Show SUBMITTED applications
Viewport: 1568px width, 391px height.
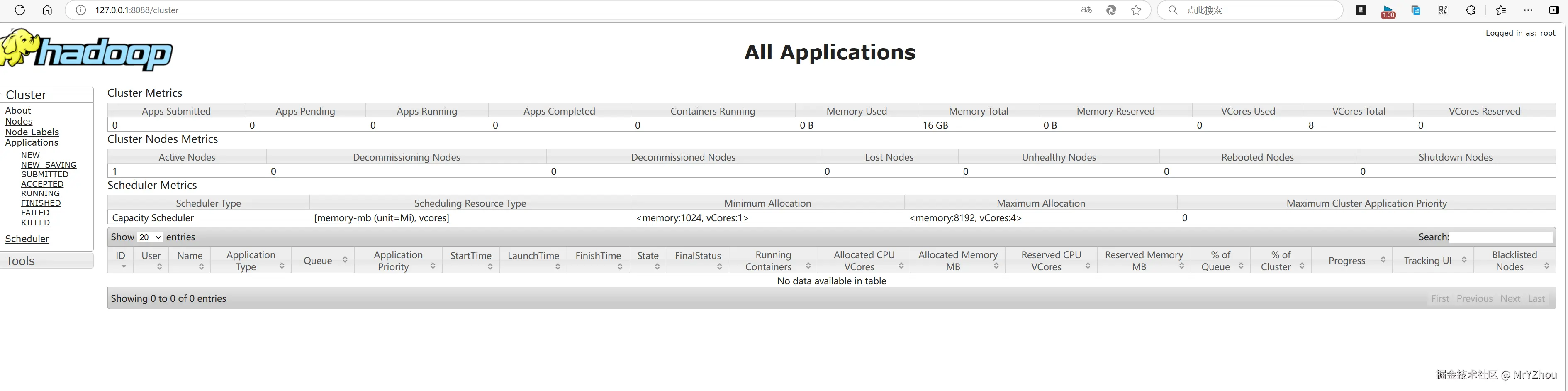click(45, 174)
